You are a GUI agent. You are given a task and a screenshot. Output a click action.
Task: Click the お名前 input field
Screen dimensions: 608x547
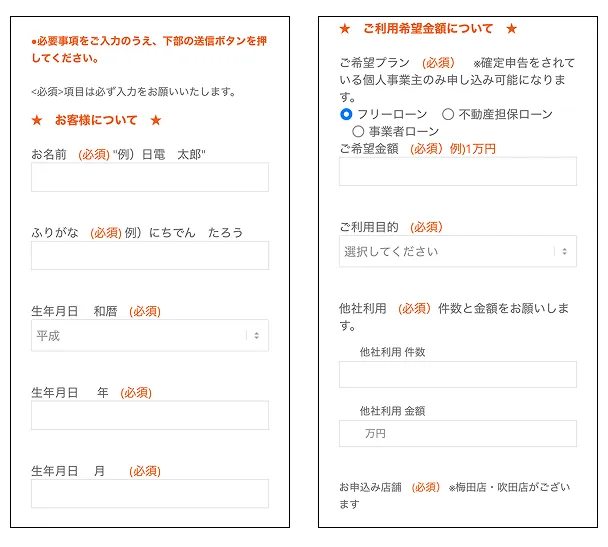pyautogui.click(x=150, y=177)
